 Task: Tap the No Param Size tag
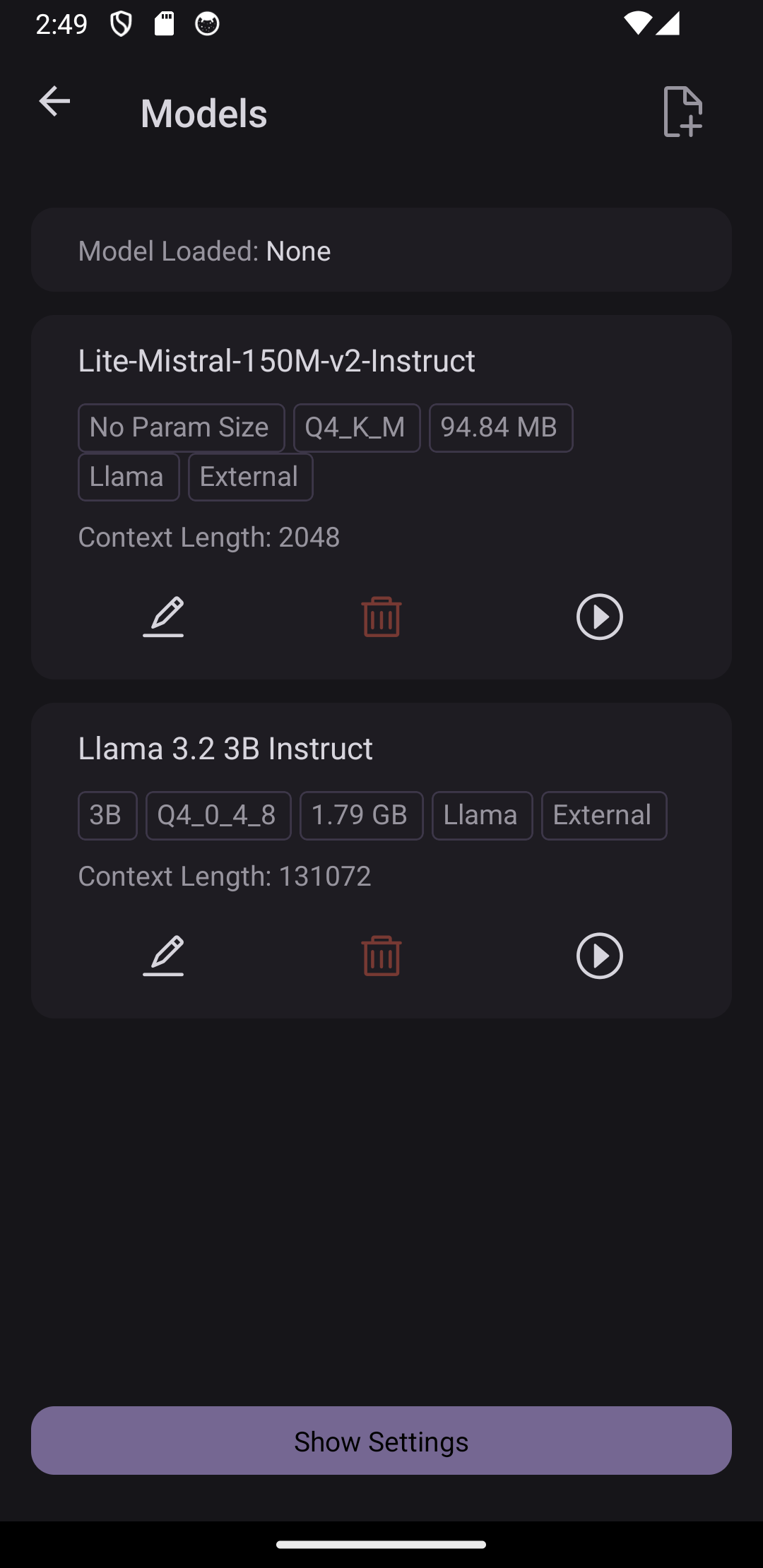point(181,428)
